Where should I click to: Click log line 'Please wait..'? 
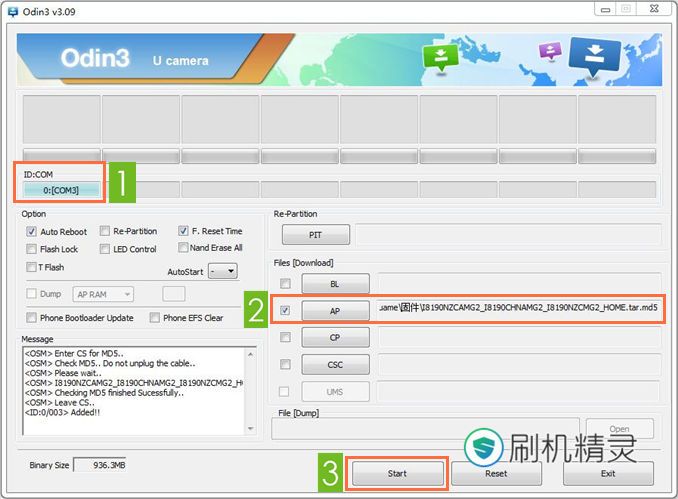click(63, 373)
